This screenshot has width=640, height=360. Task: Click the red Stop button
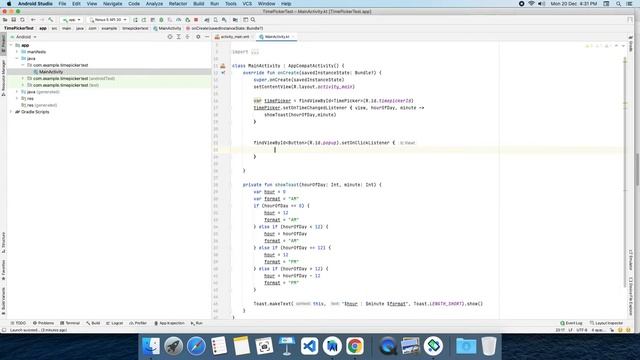click(x=196, y=20)
